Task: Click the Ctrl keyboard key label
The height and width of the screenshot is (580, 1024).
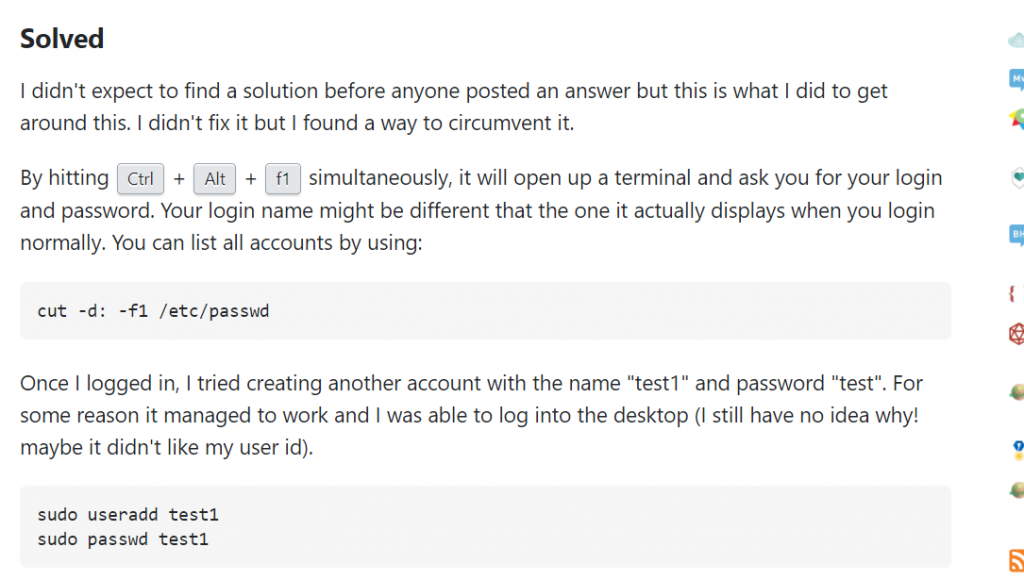Action: (140, 178)
